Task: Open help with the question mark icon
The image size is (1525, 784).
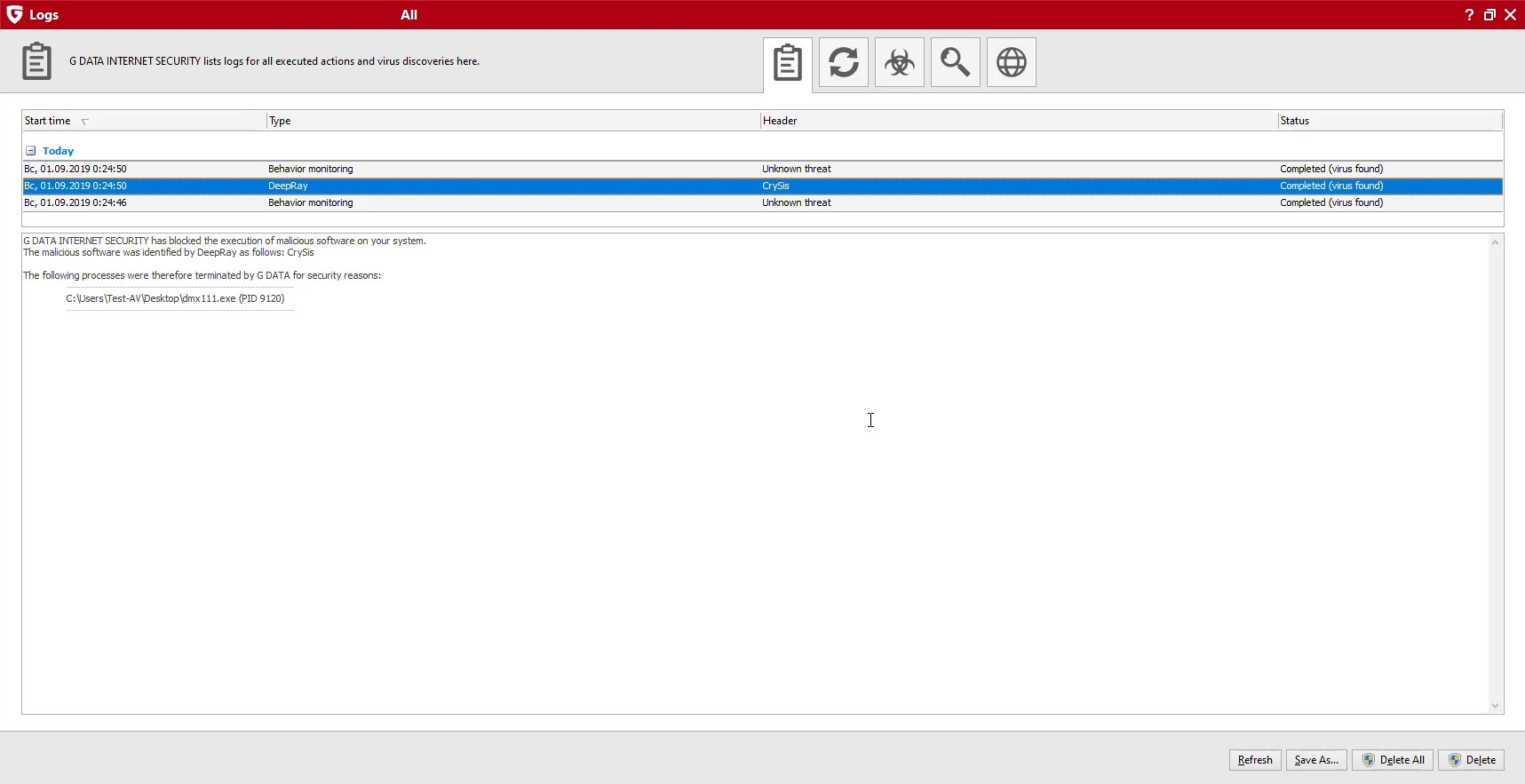Action: pyautogui.click(x=1469, y=14)
